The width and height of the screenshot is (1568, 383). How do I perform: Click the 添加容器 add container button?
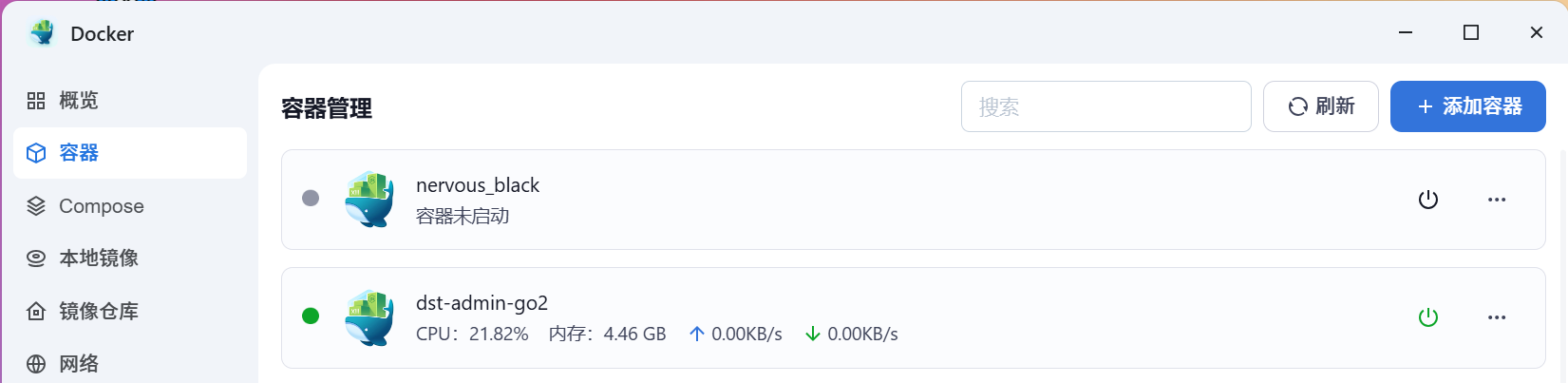1467,106
